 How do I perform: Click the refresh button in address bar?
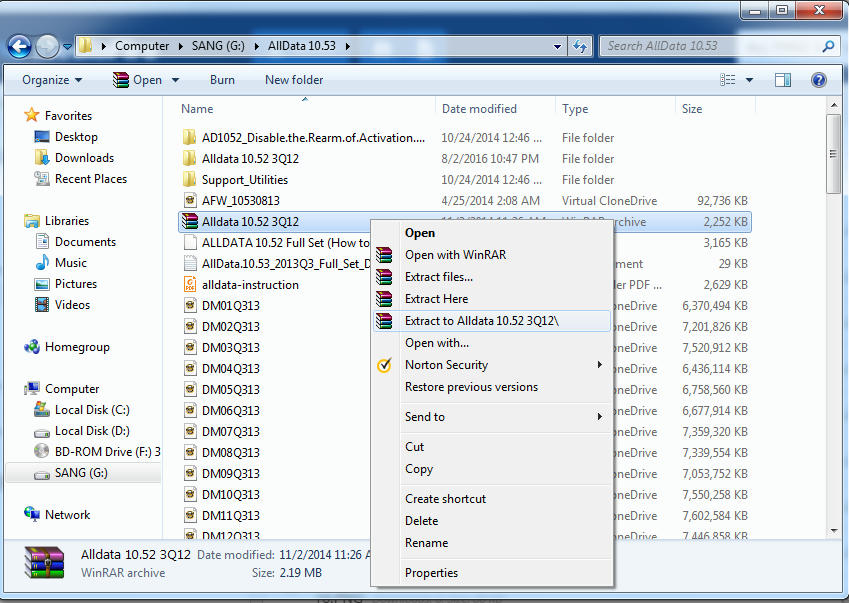click(x=580, y=47)
